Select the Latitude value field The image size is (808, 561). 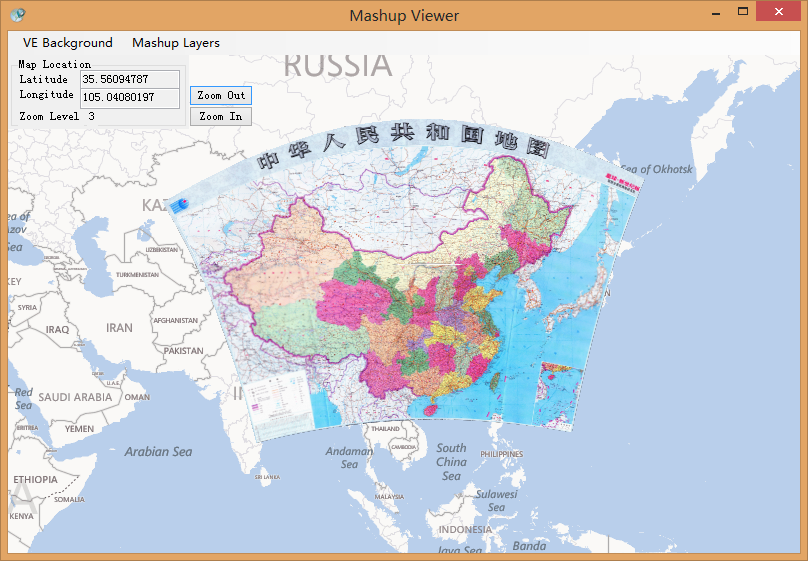coord(130,79)
